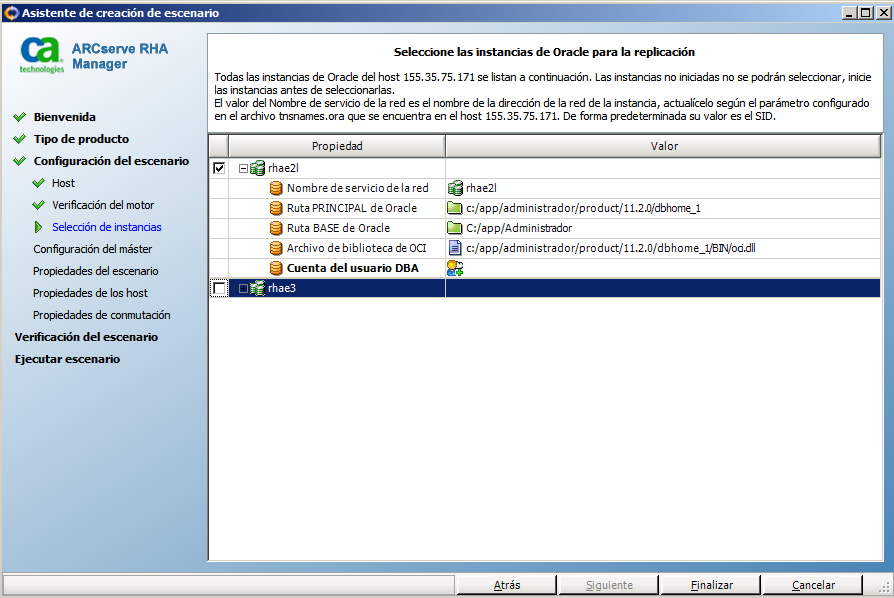Image resolution: width=894 pixels, height=598 pixels.
Task: Click the Propiedad column header
Action: click(337, 146)
